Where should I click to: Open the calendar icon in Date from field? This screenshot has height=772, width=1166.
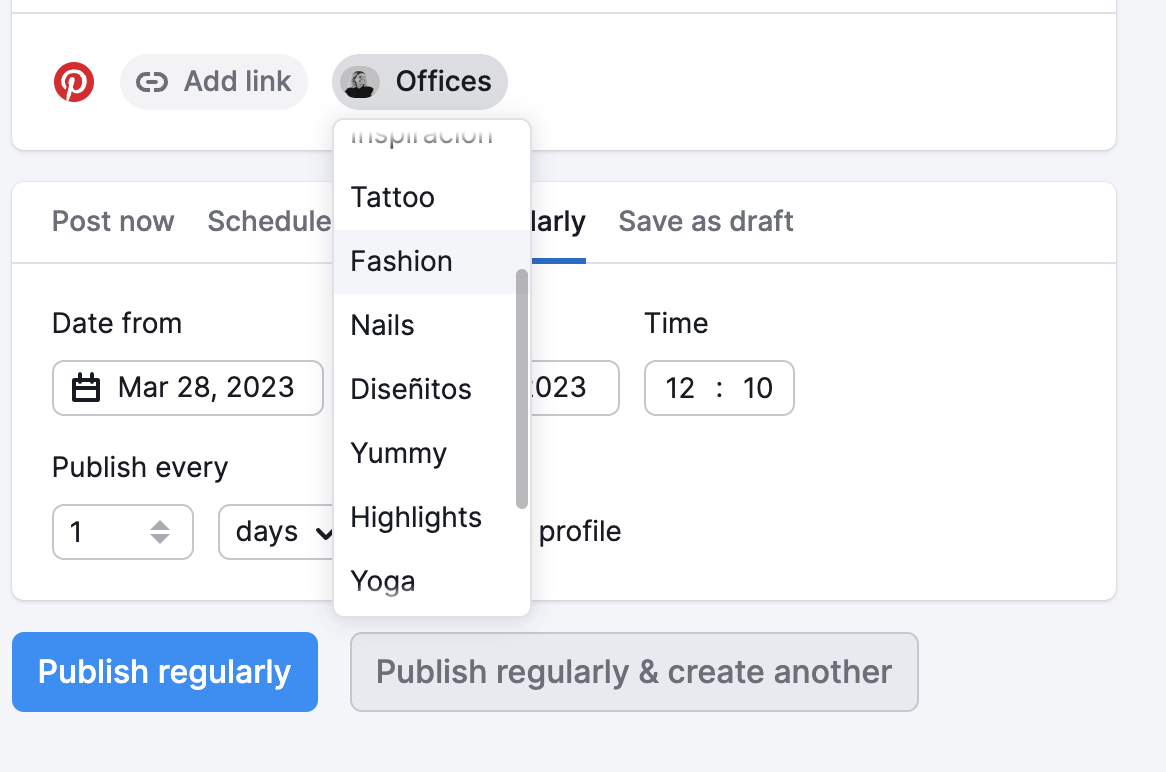tap(88, 388)
